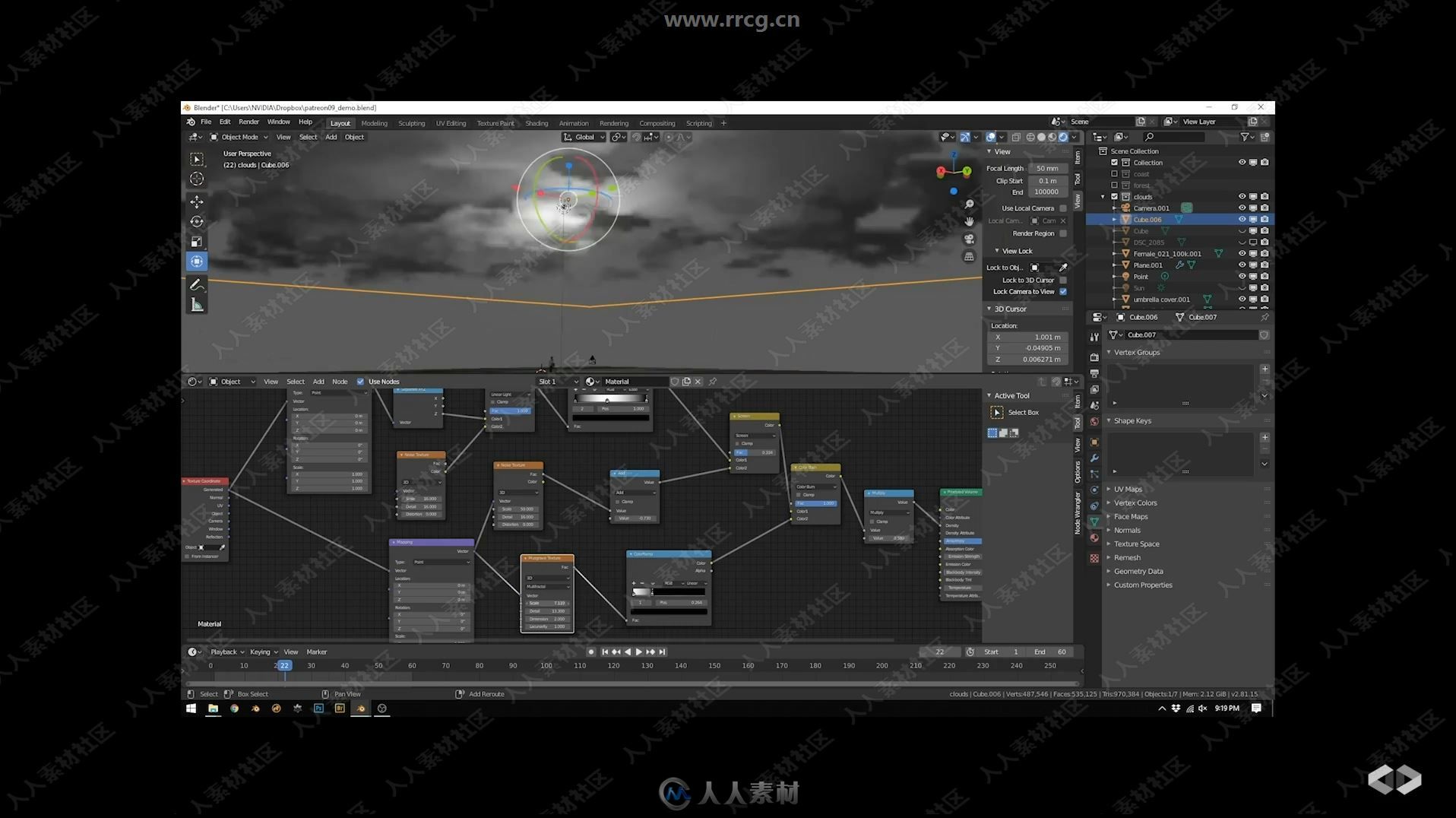Toggle camera view icon in viewport

click(x=969, y=239)
